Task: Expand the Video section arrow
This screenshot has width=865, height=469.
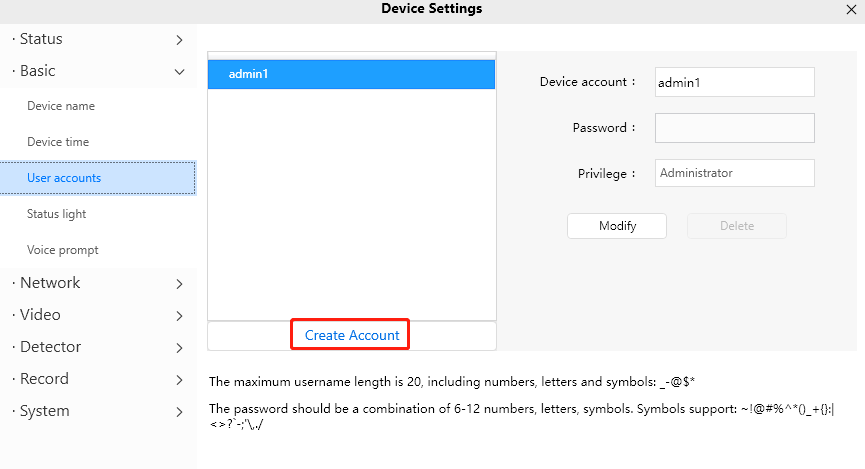Action: pos(179,316)
